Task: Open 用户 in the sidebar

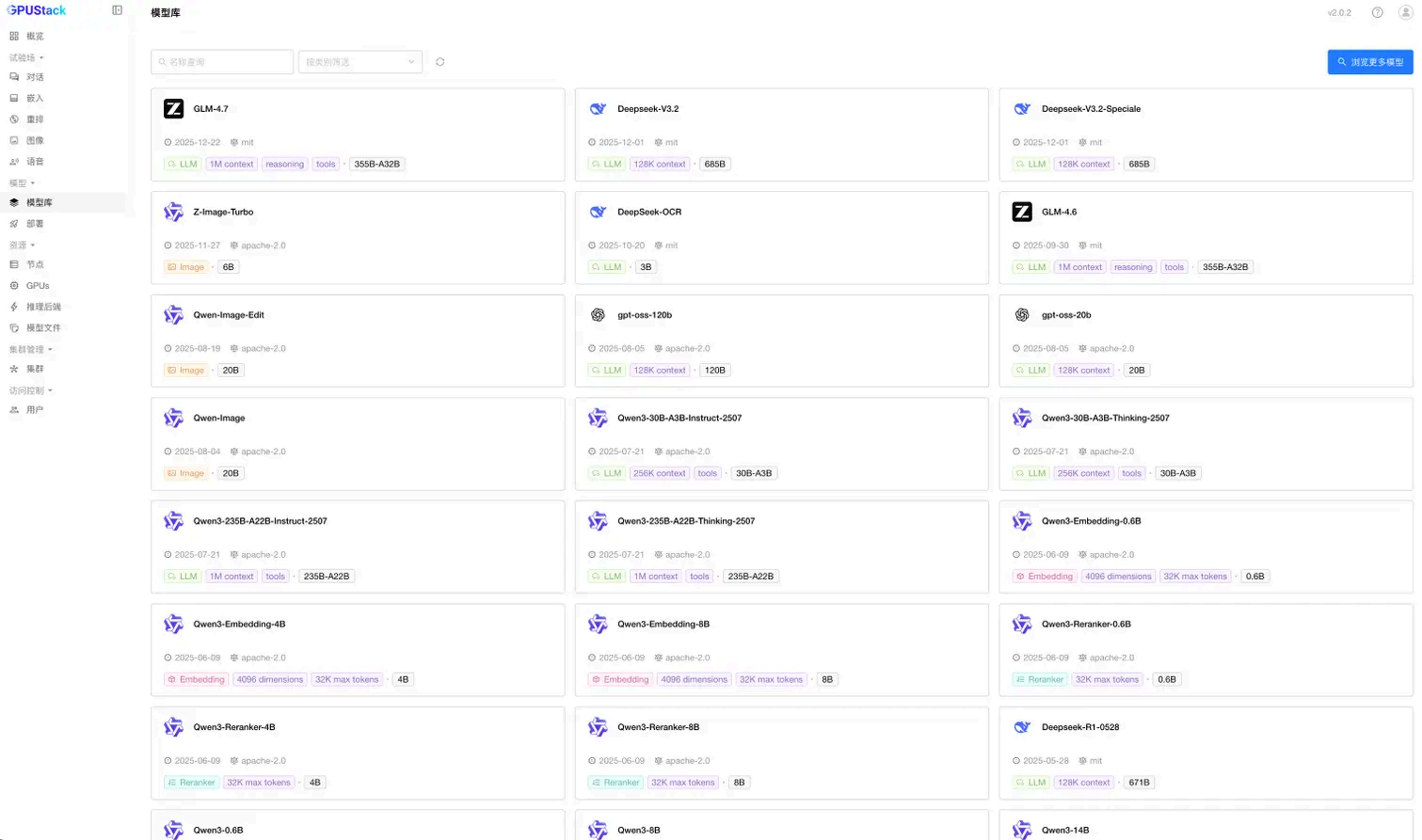Action: coord(64,410)
